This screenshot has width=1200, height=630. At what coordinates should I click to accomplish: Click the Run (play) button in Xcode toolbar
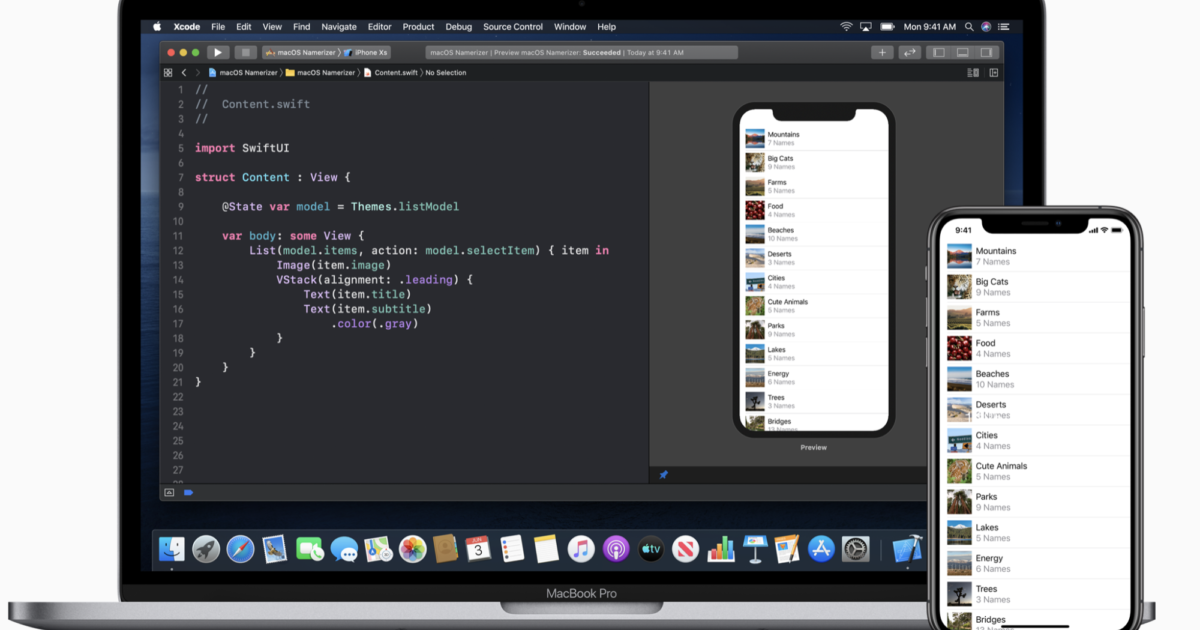[218, 52]
